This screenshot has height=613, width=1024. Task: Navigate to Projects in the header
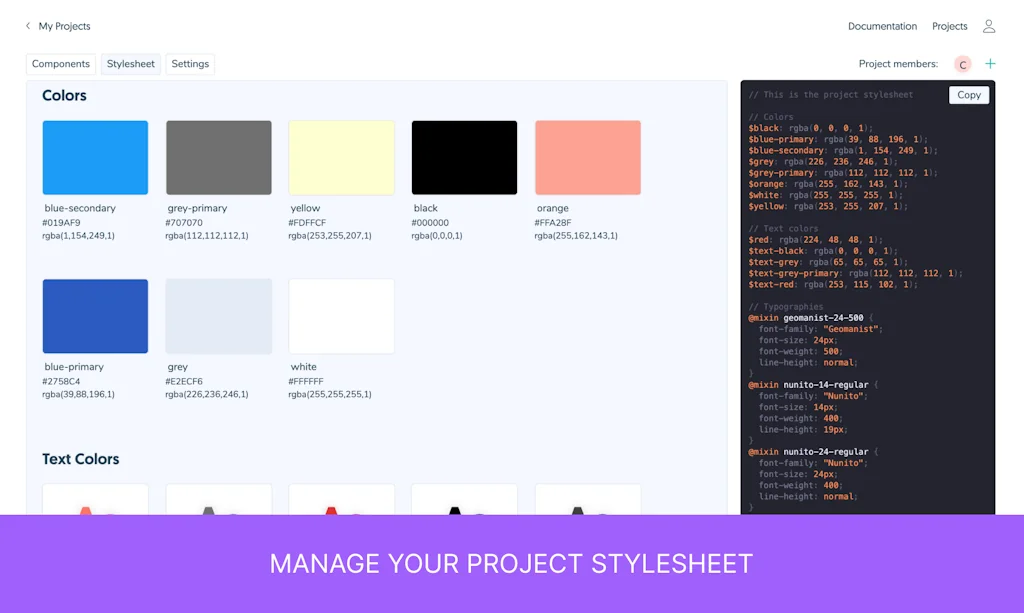[949, 26]
